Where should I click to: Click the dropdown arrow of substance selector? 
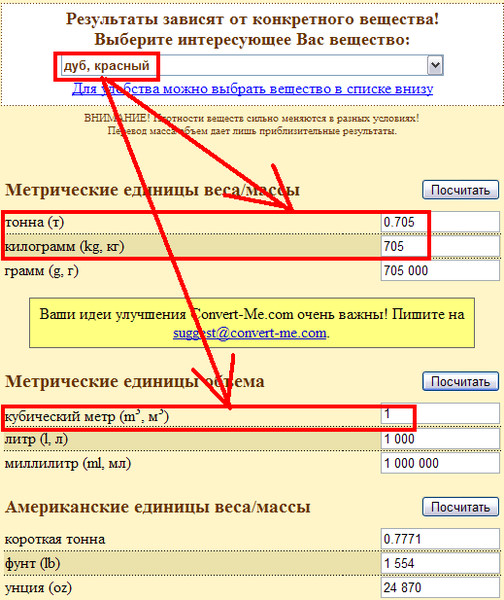(x=435, y=65)
